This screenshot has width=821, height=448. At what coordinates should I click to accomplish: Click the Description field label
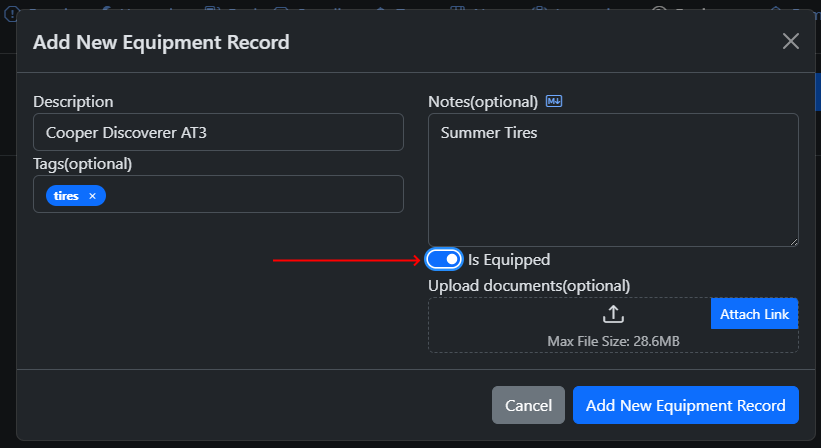click(x=73, y=102)
